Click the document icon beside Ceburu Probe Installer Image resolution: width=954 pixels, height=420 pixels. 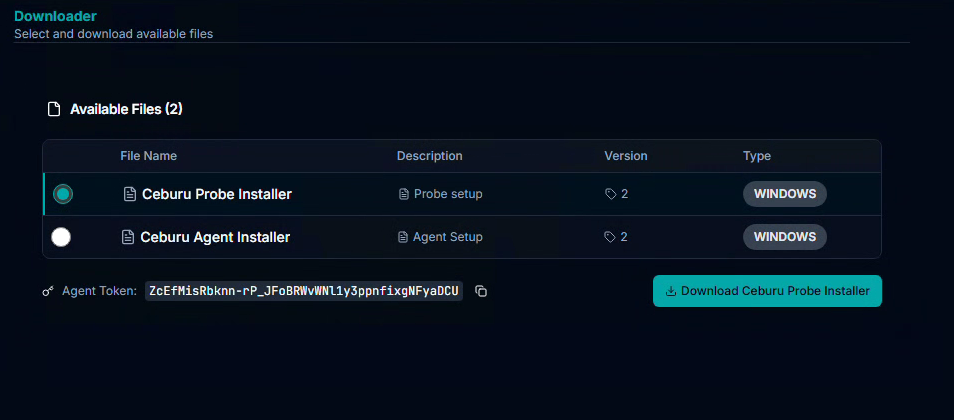129,194
